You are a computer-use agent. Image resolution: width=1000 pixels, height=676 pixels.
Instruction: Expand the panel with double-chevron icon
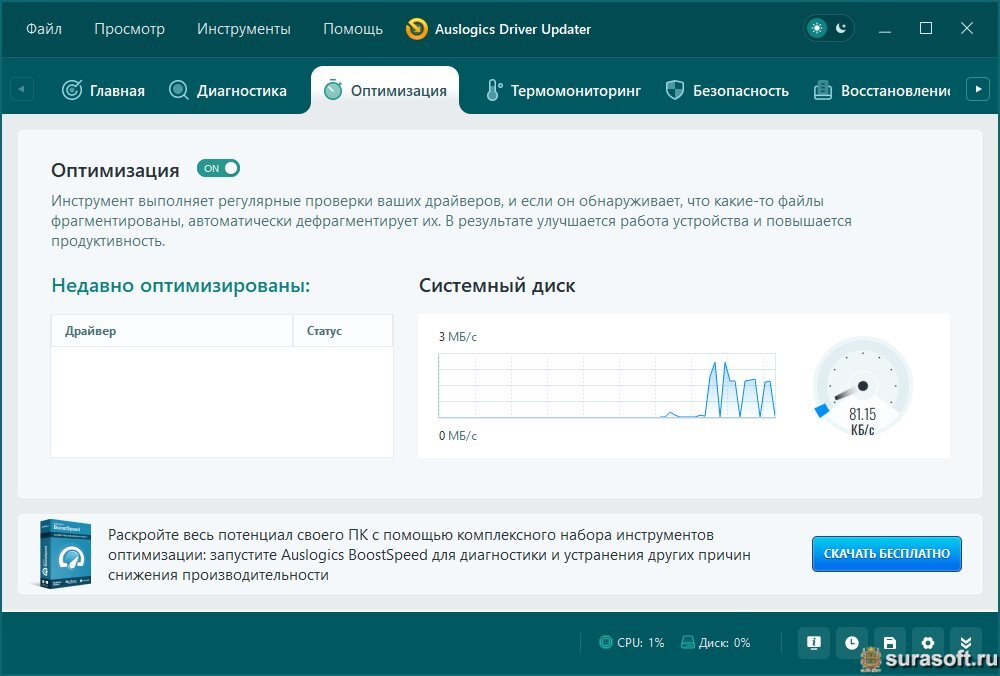coord(966,643)
